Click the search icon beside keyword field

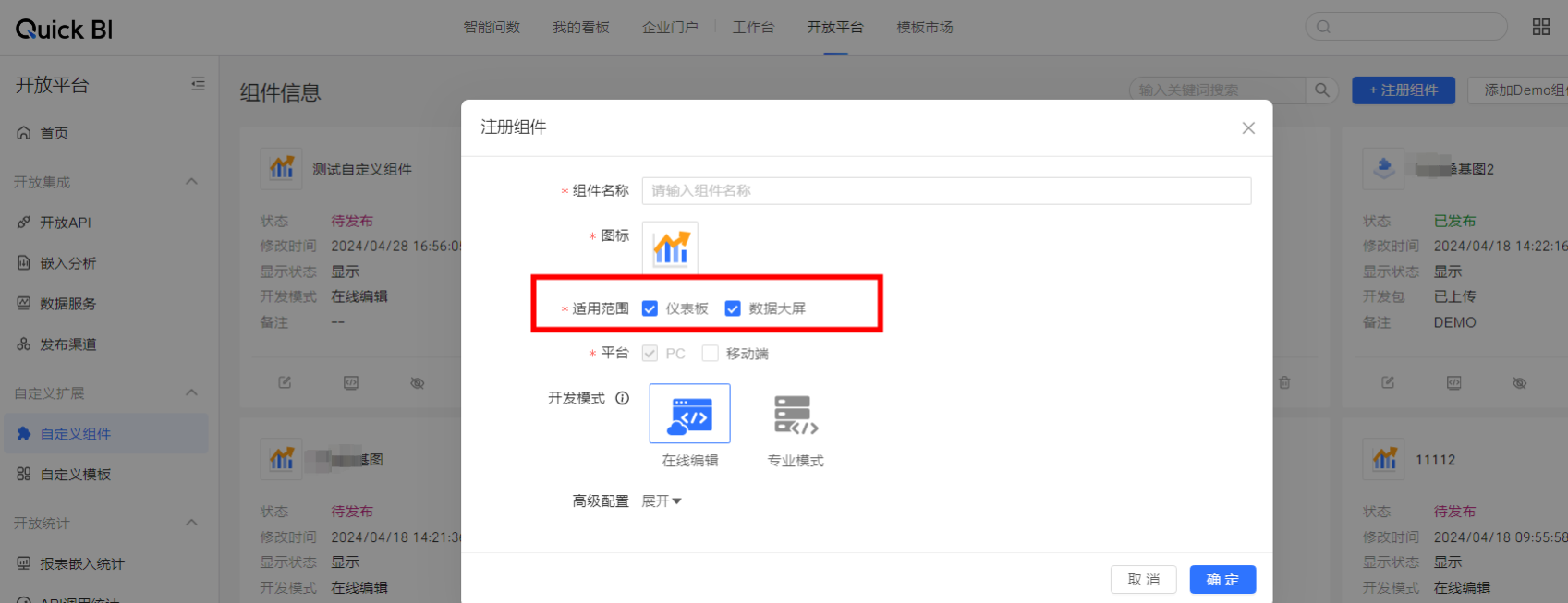tap(1322, 90)
